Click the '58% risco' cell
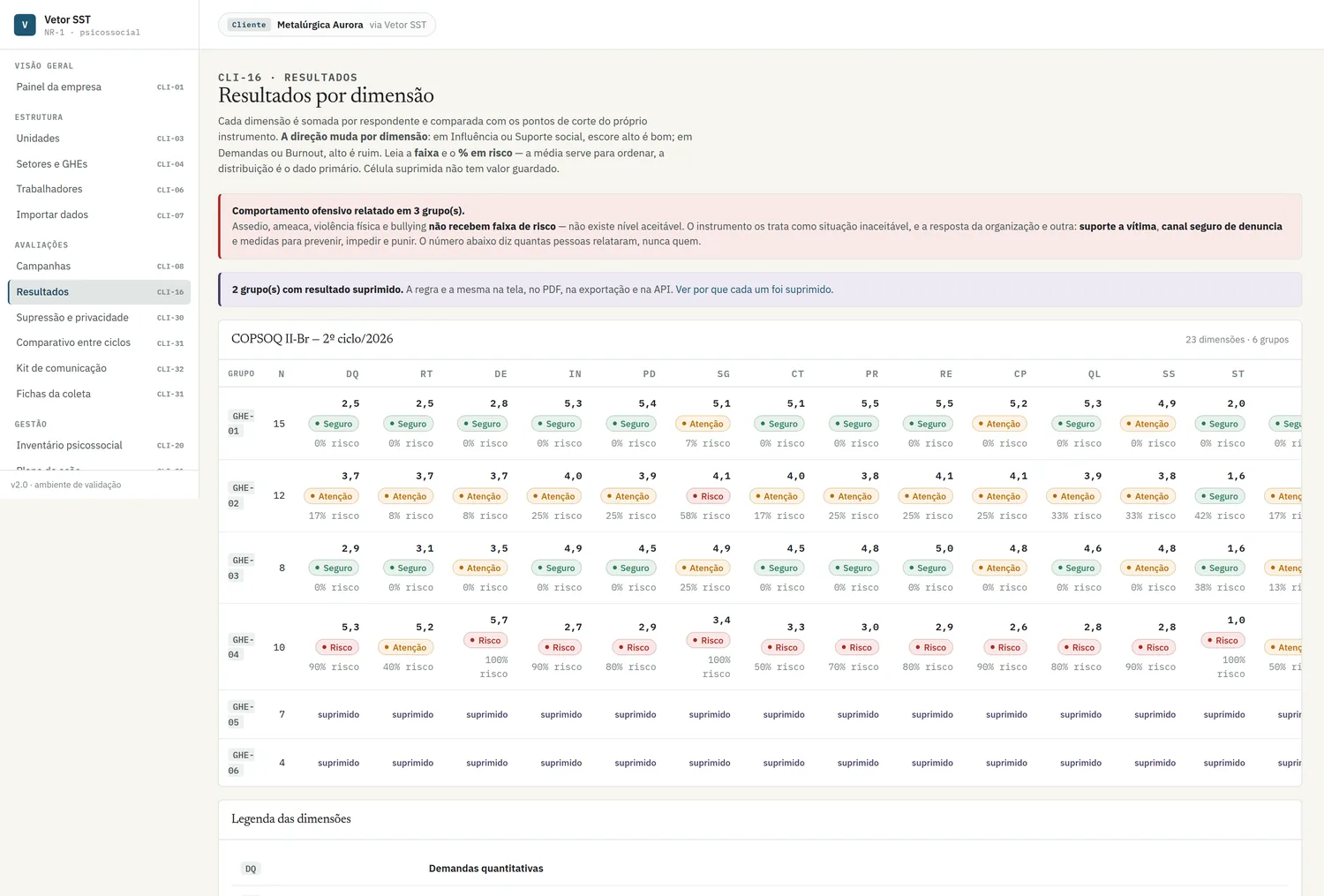1324x896 pixels. 704,516
